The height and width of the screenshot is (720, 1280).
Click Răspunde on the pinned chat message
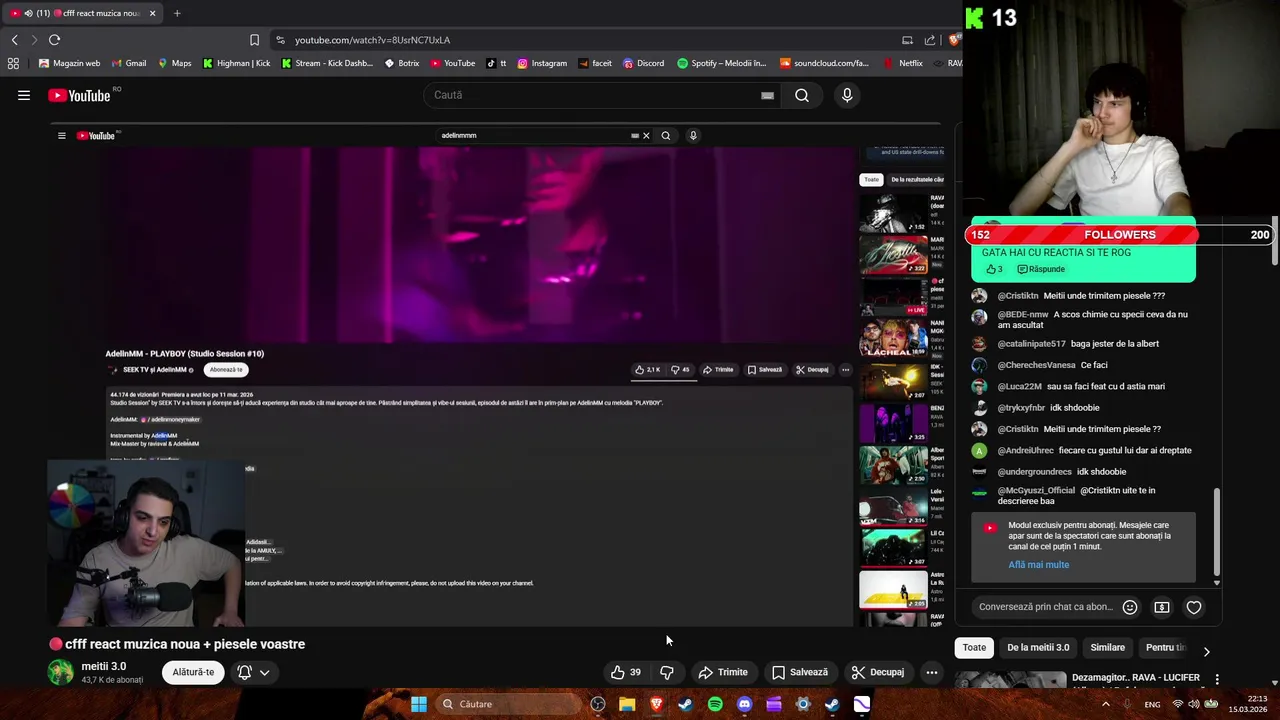pos(1041,269)
